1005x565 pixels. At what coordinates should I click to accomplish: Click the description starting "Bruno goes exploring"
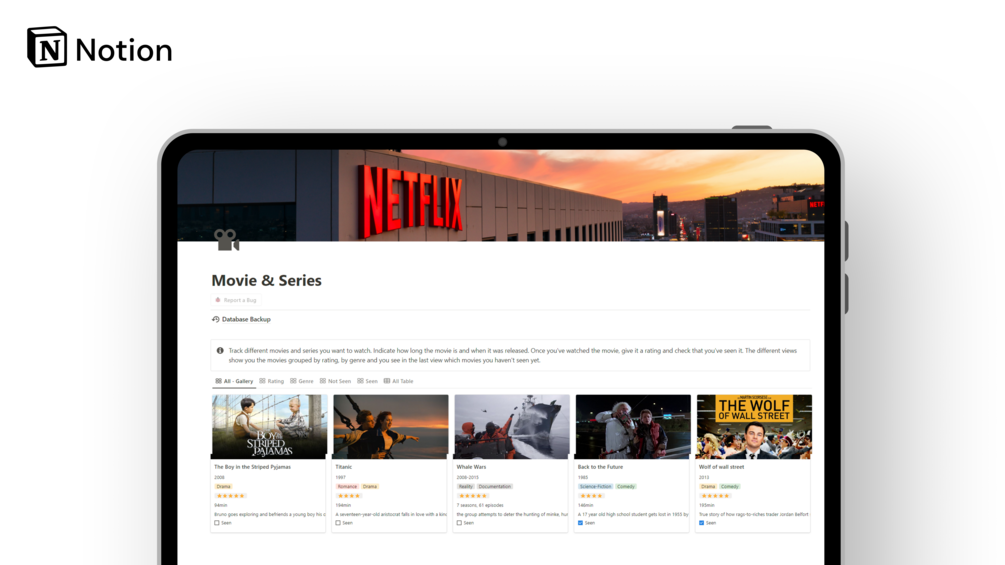270,514
